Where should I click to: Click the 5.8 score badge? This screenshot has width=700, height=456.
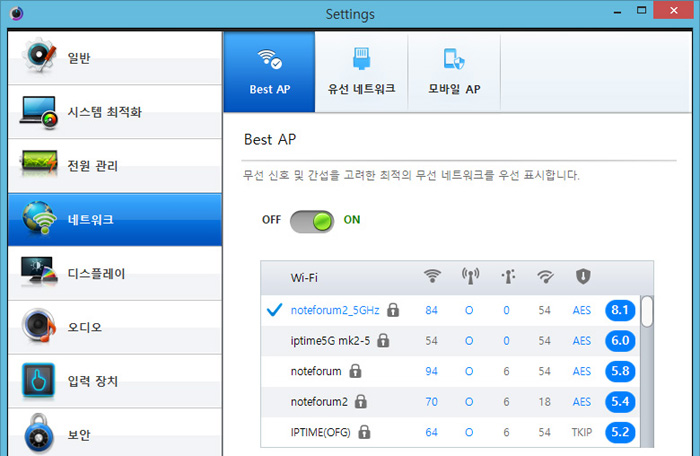(620, 371)
